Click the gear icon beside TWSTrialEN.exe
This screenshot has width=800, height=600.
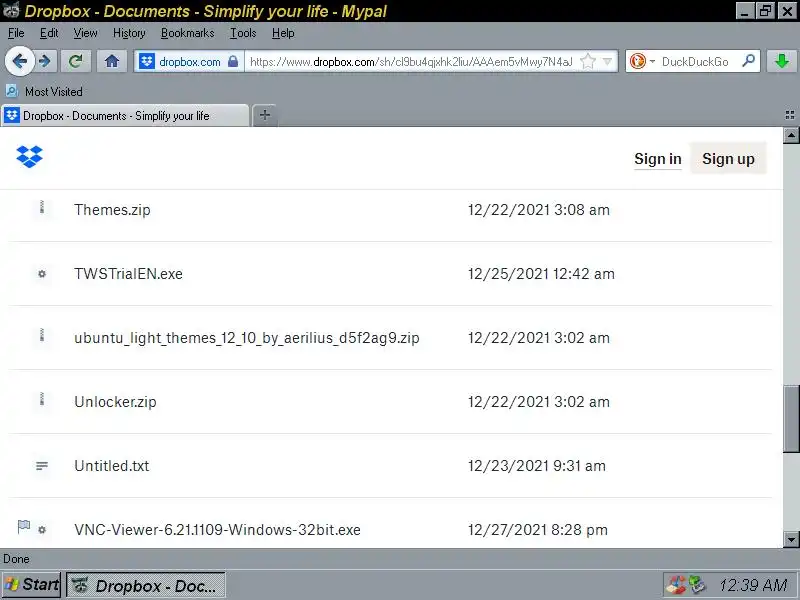click(42, 274)
